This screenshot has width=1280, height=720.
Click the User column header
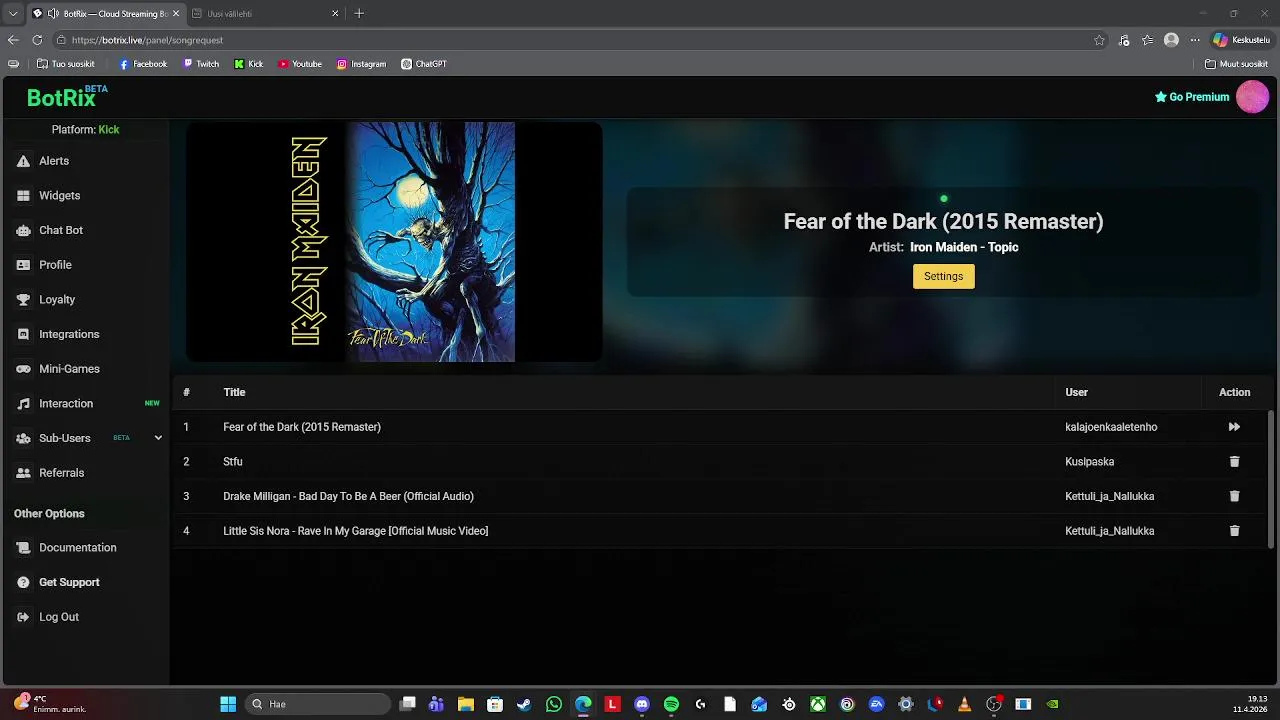click(1076, 392)
